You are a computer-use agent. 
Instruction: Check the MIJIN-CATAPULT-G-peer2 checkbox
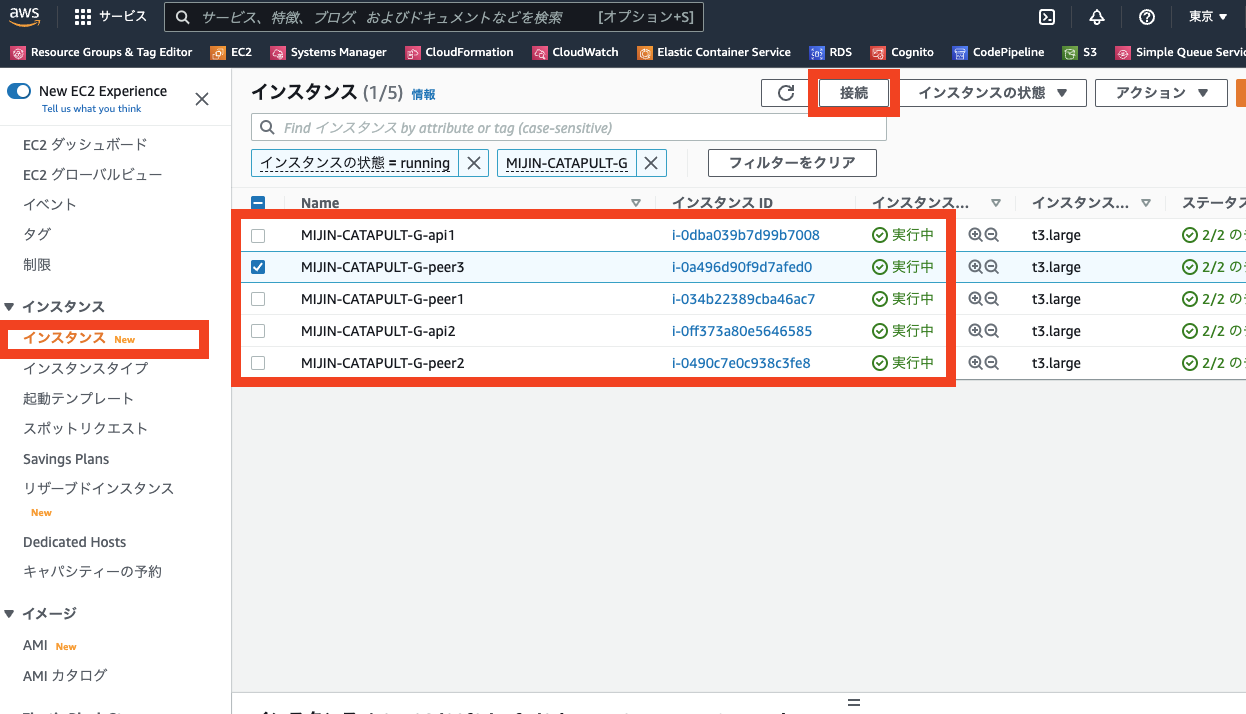click(x=258, y=363)
